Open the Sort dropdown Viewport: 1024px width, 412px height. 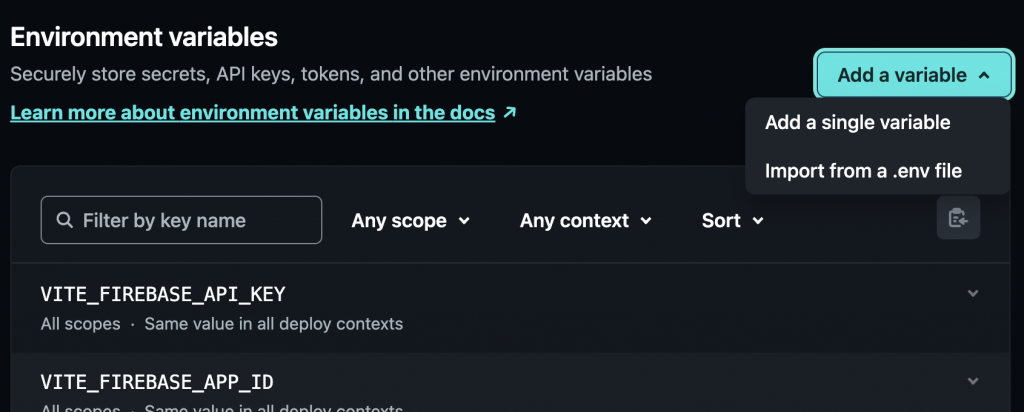click(732, 220)
